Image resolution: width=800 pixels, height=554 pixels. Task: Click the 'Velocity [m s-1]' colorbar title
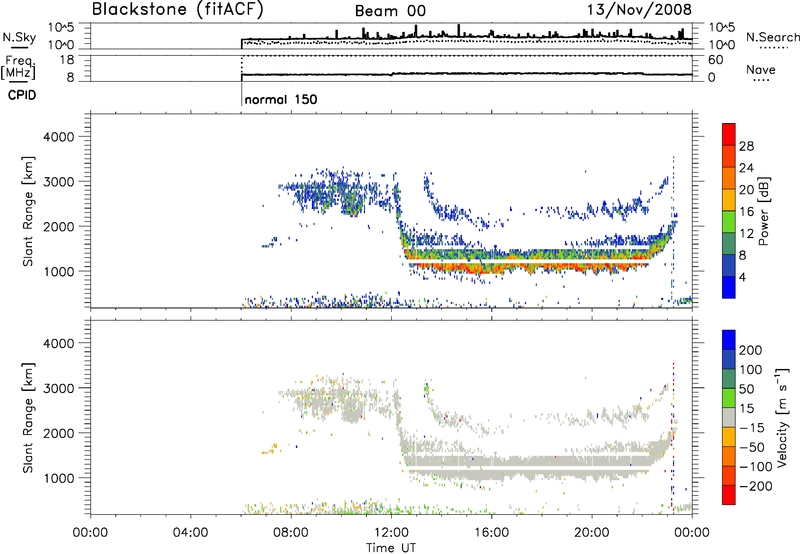[x=781, y=418]
